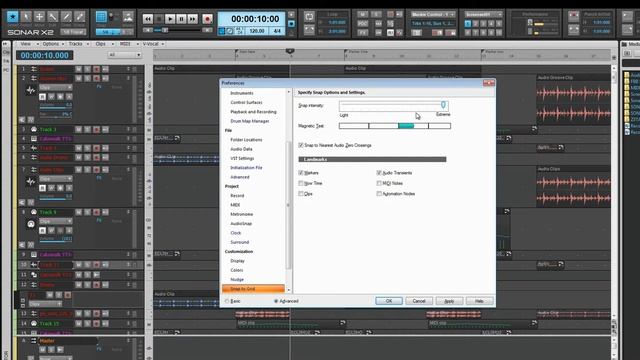Solo track 1

[x=87, y=69]
